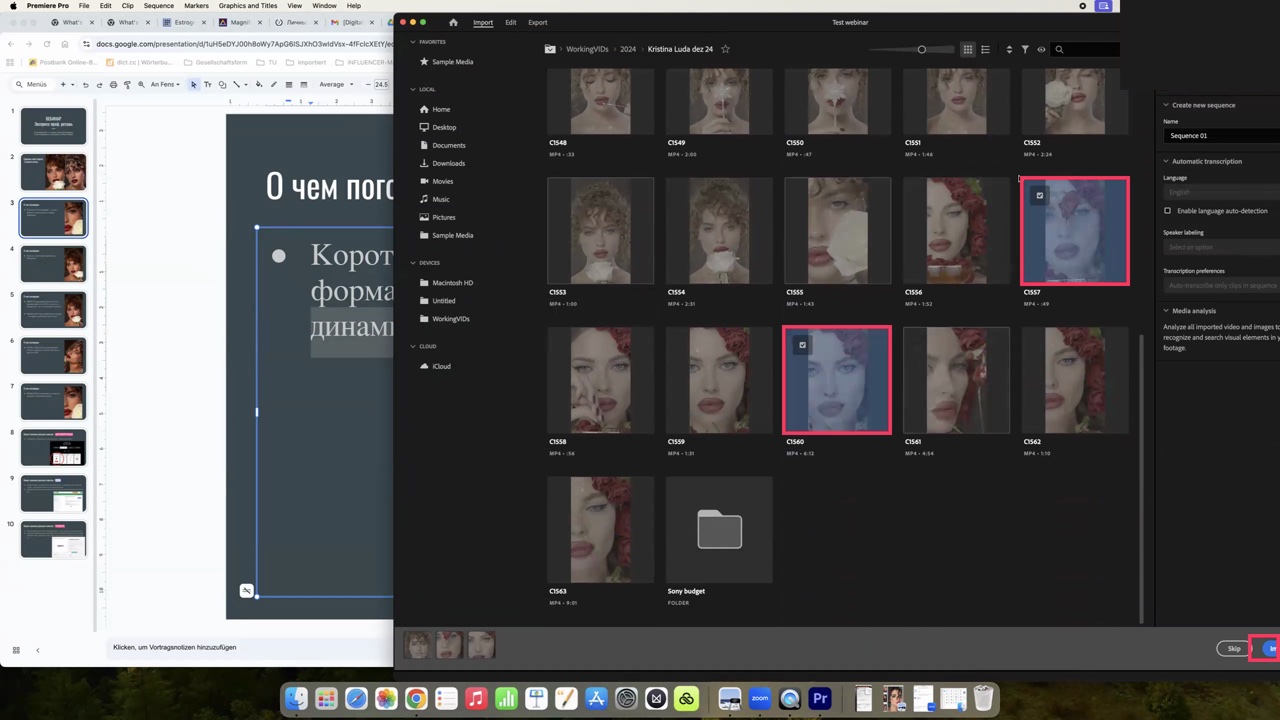Enable language auto-detection checkbox
The height and width of the screenshot is (720, 1280).
pyautogui.click(x=1167, y=211)
